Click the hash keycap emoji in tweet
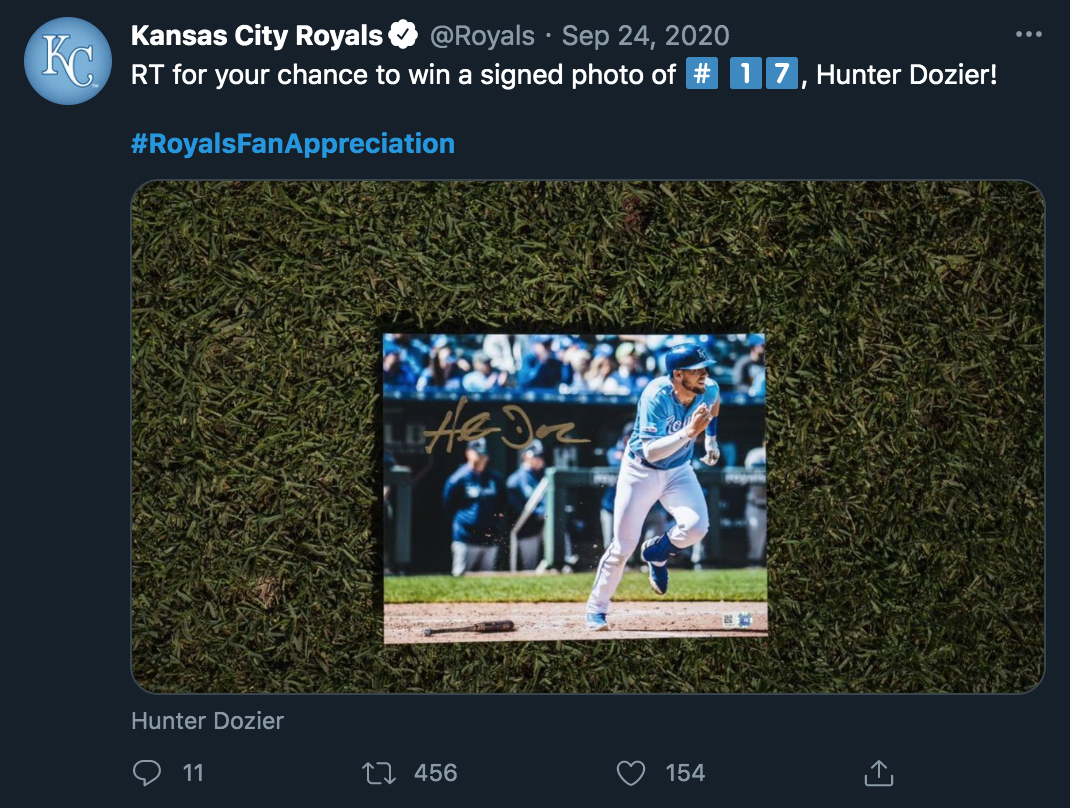This screenshot has width=1070, height=808. coord(702,75)
